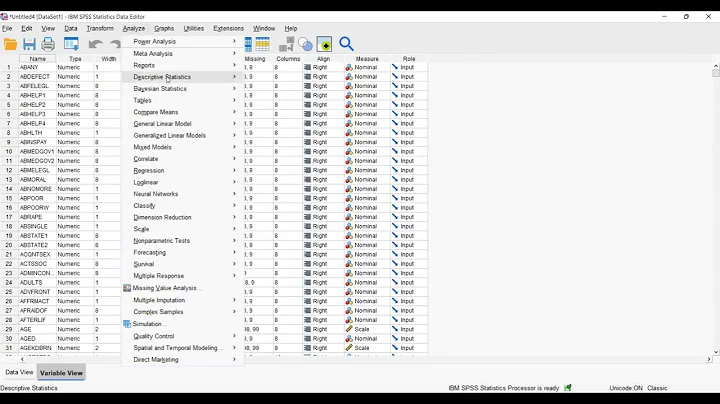Click the horizontal scrollbar right arrow

[709, 359]
